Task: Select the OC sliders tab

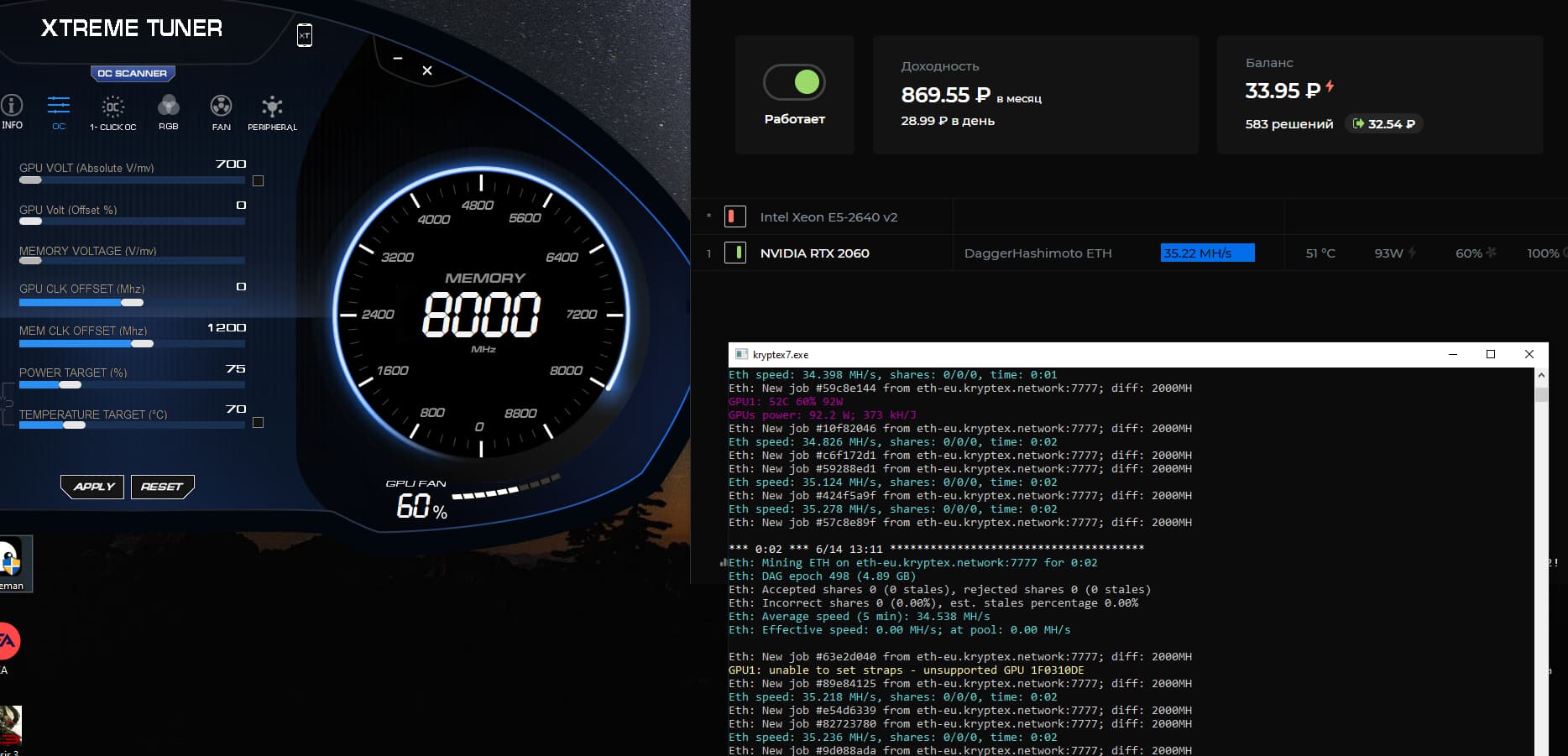Action: pyautogui.click(x=59, y=112)
